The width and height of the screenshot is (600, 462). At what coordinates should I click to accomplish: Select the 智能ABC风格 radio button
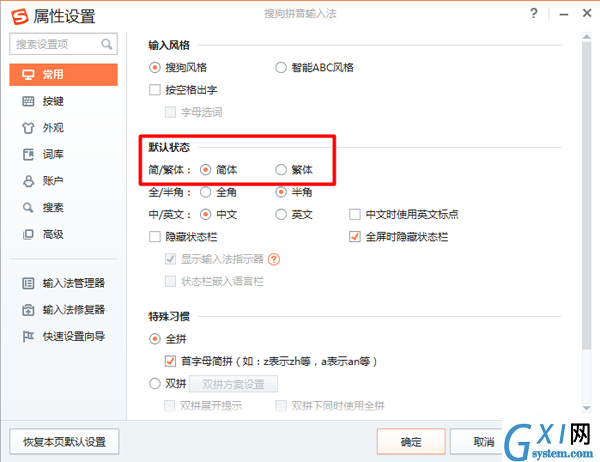point(281,68)
